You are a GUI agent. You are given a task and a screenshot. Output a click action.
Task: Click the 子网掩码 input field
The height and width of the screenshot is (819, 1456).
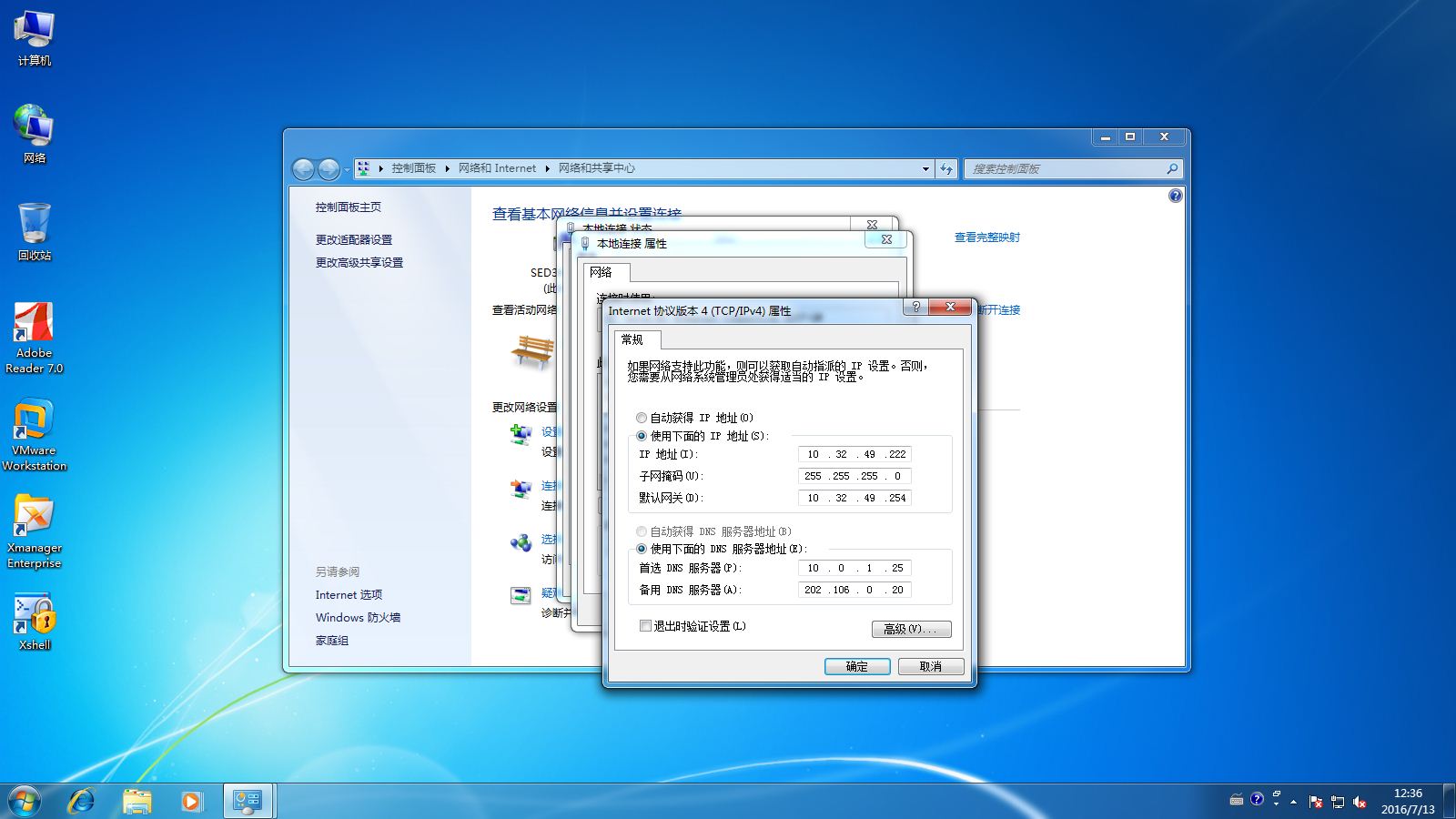coord(854,476)
